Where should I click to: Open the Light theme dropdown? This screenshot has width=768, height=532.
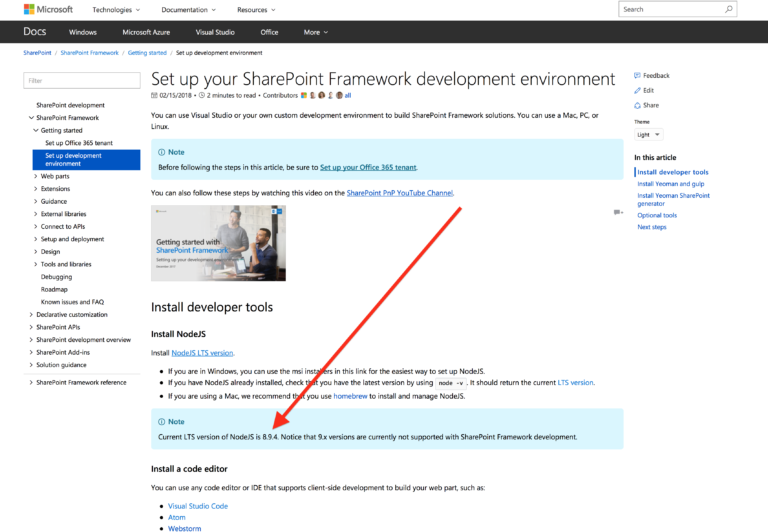[648, 134]
